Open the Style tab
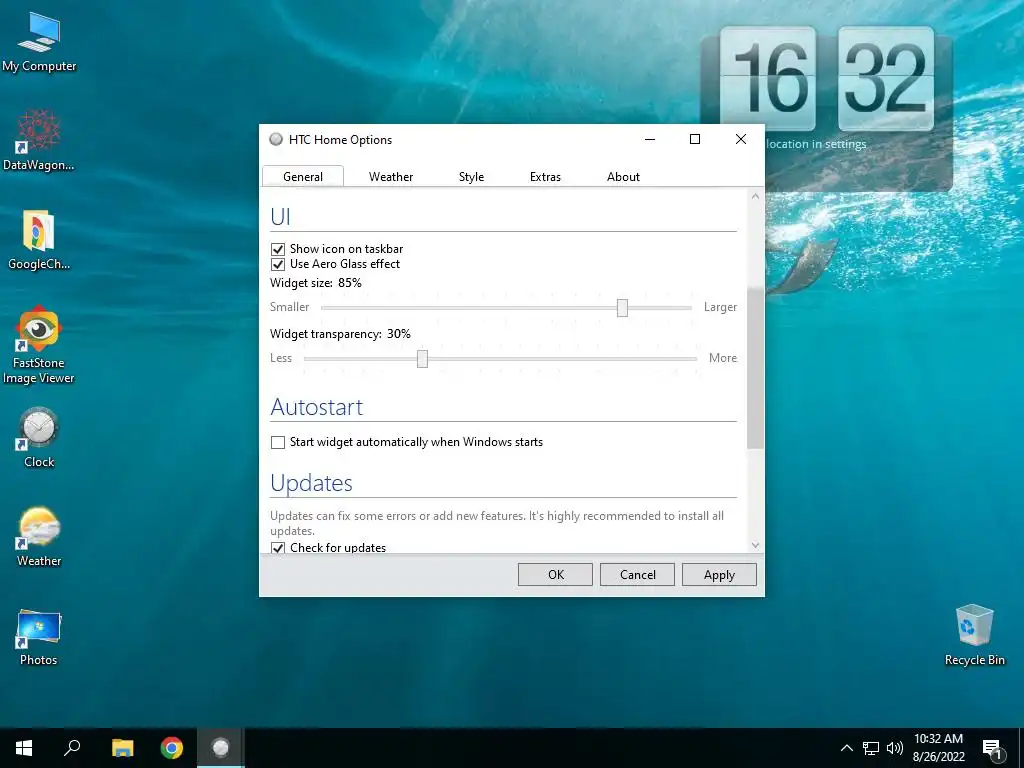The width and height of the screenshot is (1024, 768). click(472, 176)
